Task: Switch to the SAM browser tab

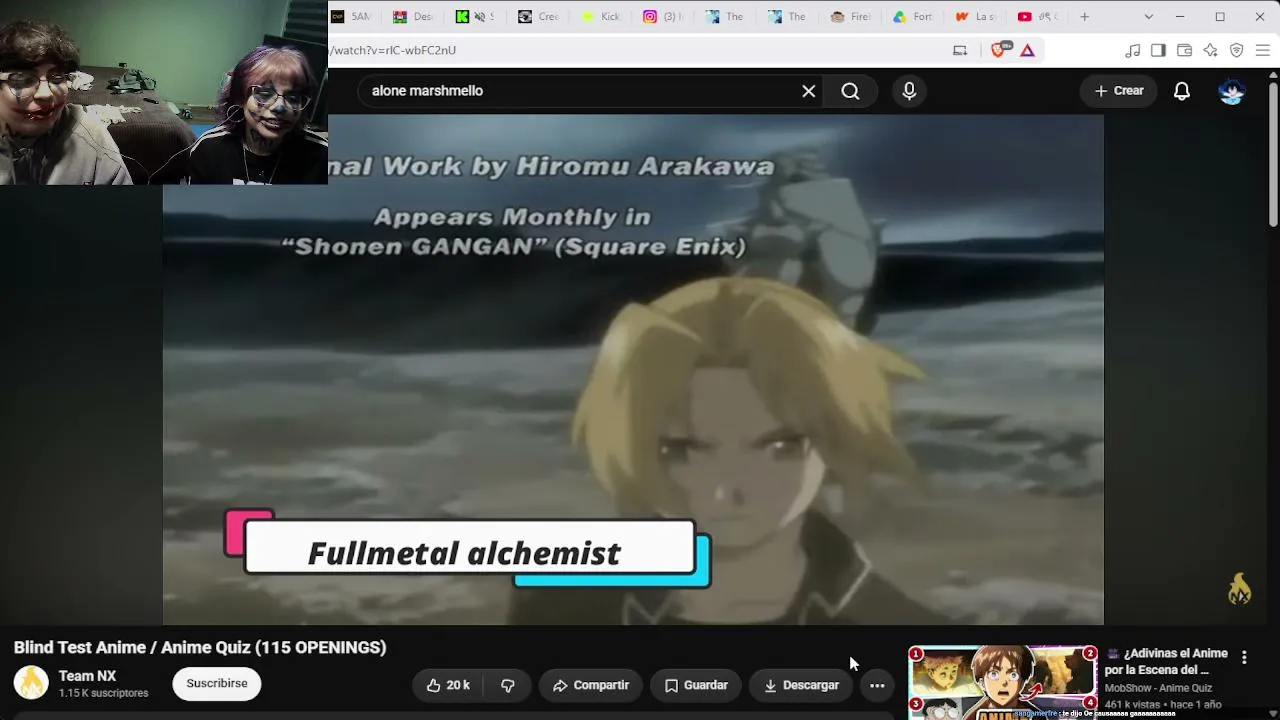Action: tap(350, 16)
